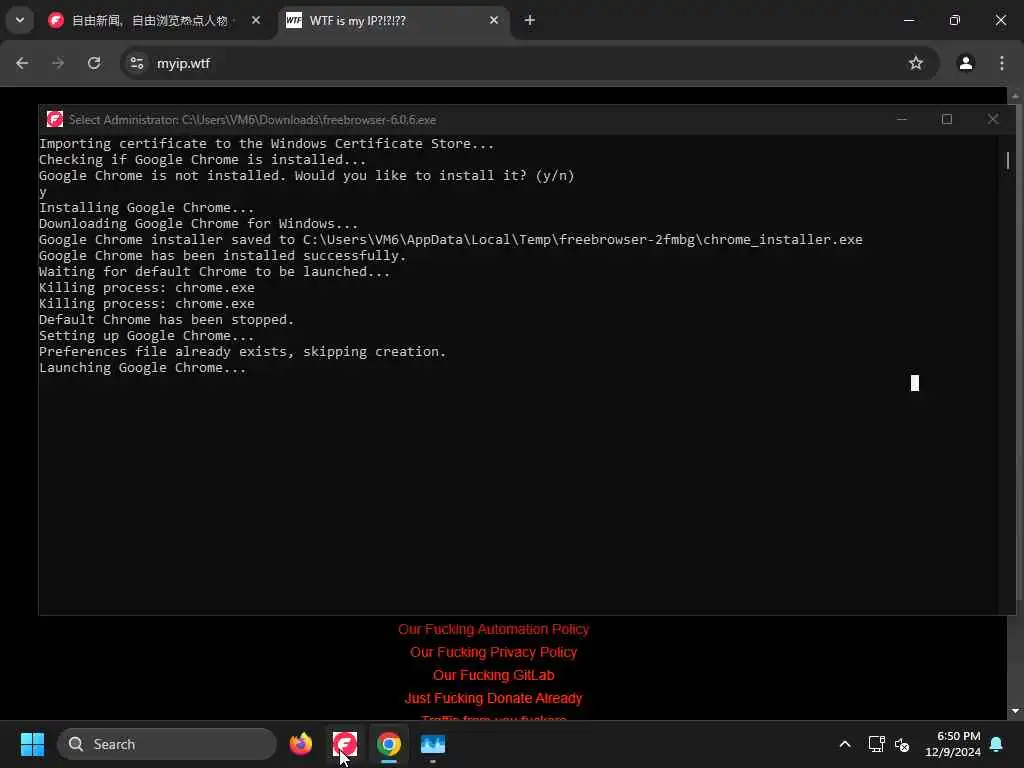Minimize the freebrowser console window
Screen dimensions: 1024x768
pyautogui.click(x=902, y=120)
